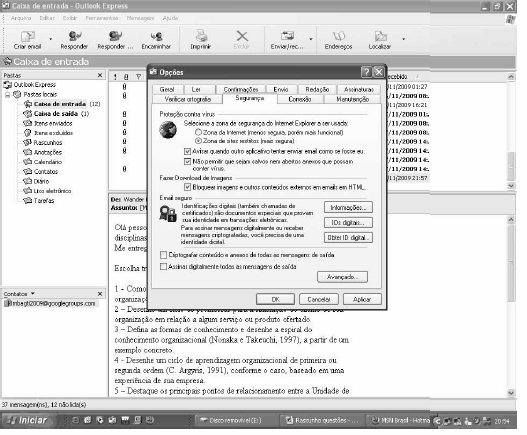Click the Informações button
This screenshot has width=527, height=435.
click(x=348, y=208)
